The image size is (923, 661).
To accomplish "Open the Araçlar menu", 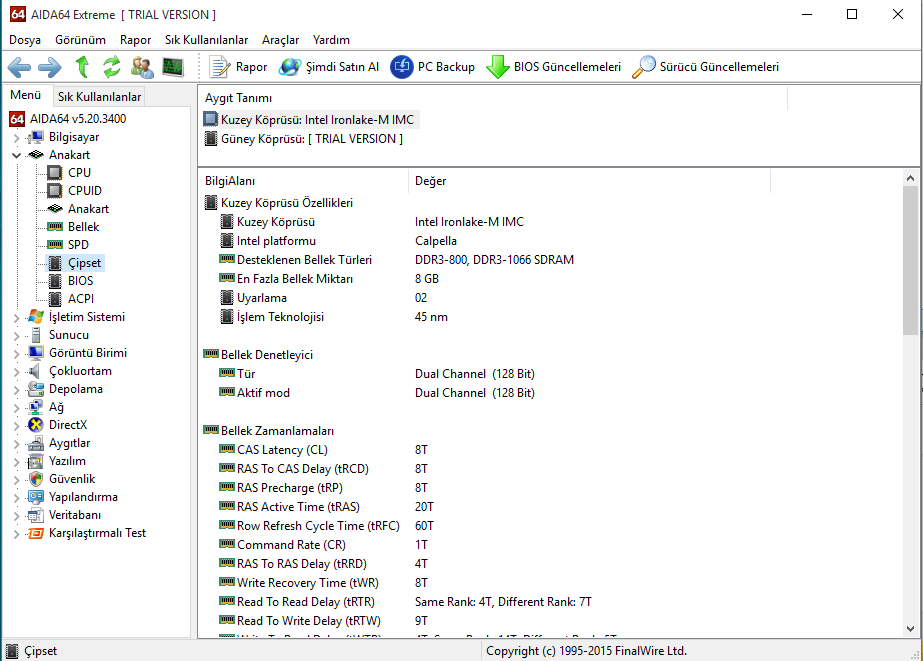I will [x=280, y=40].
